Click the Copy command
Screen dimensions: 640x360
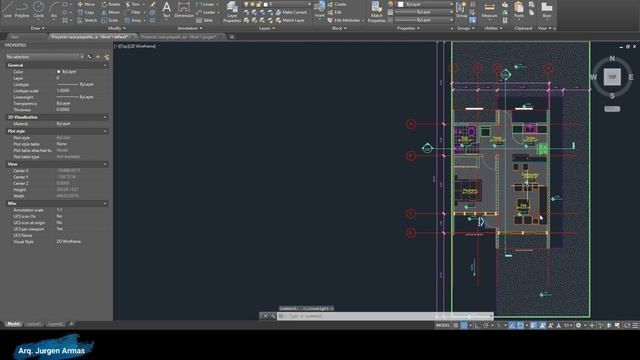86,12
